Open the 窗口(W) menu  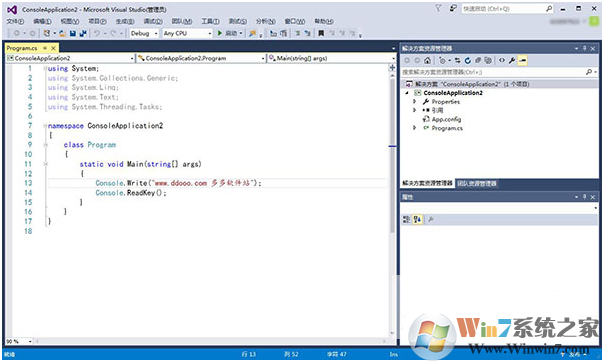(294, 21)
